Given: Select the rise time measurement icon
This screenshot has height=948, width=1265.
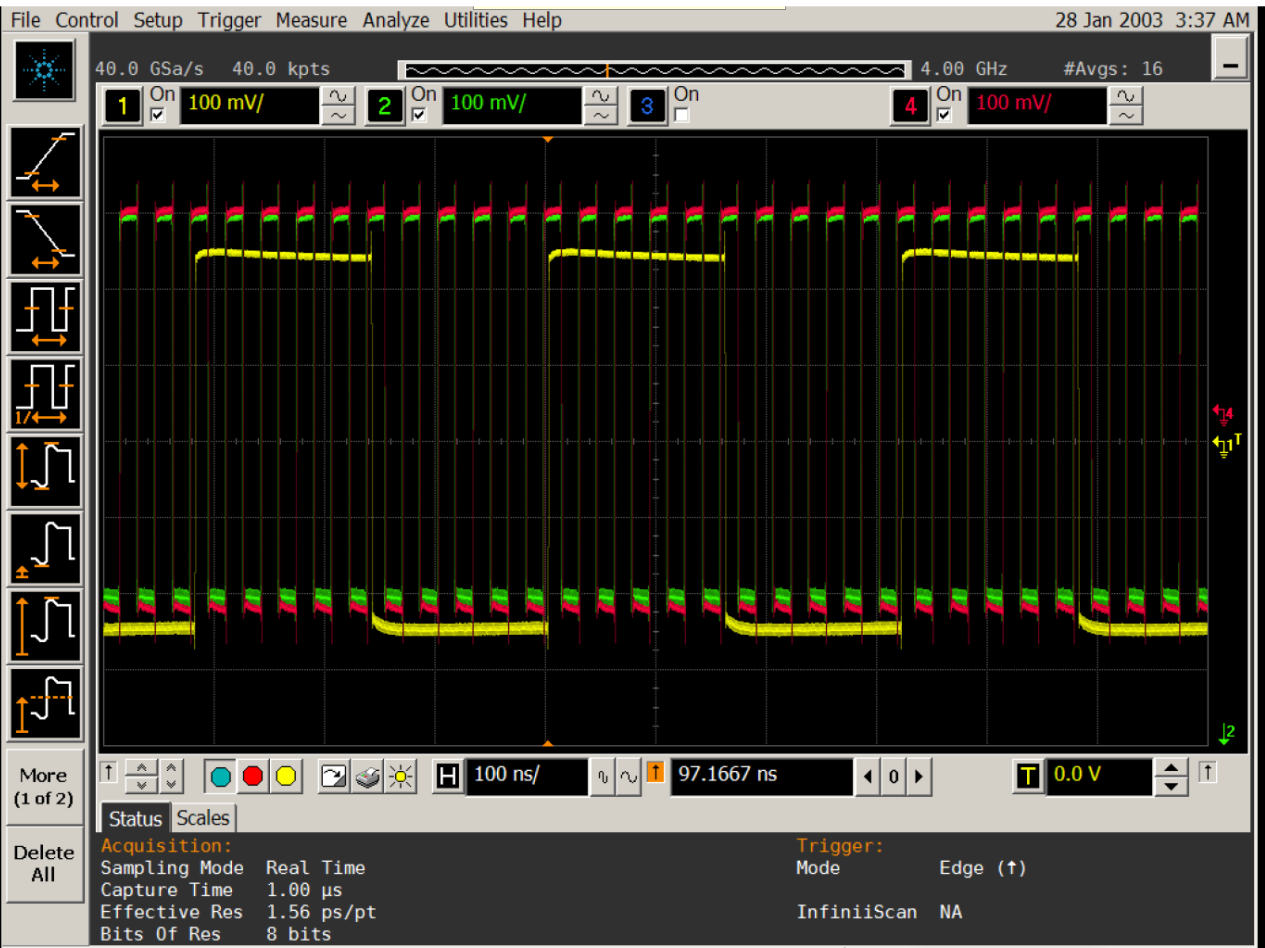Looking at the screenshot, I should 45,163.
